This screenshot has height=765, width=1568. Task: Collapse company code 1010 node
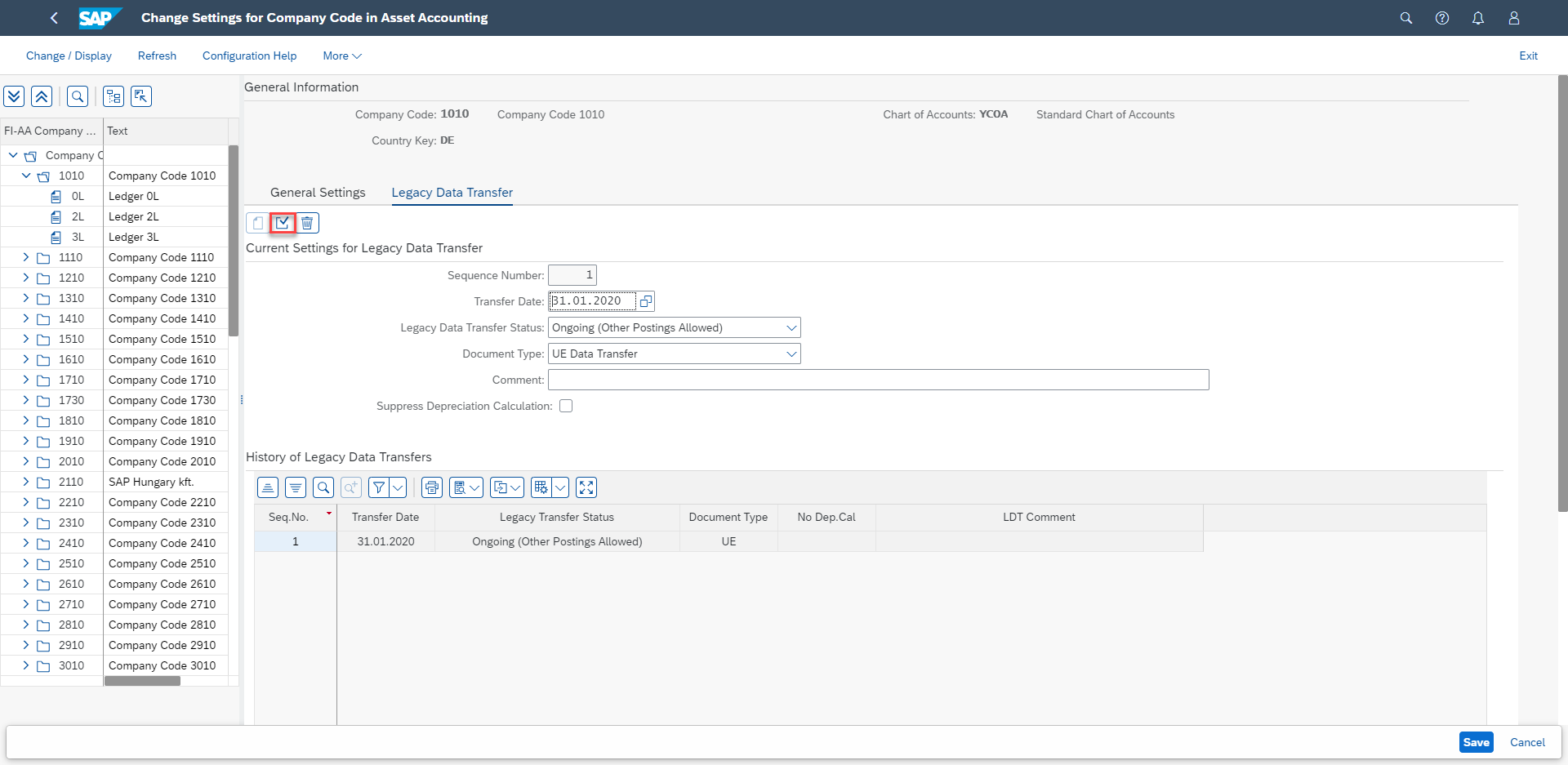pyautogui.click(x=26, y=176)
